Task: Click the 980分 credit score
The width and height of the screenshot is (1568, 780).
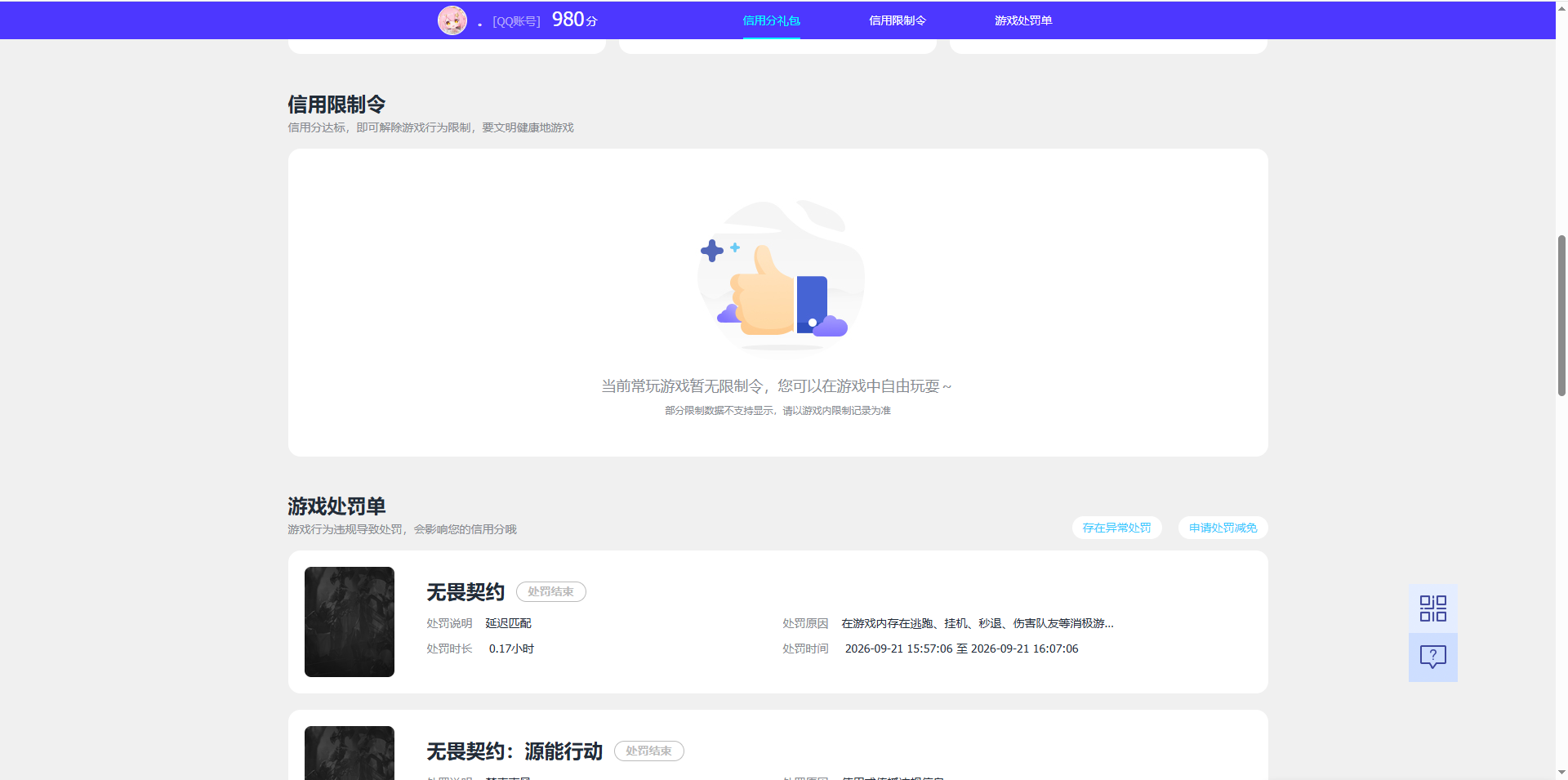Action: 574,20
